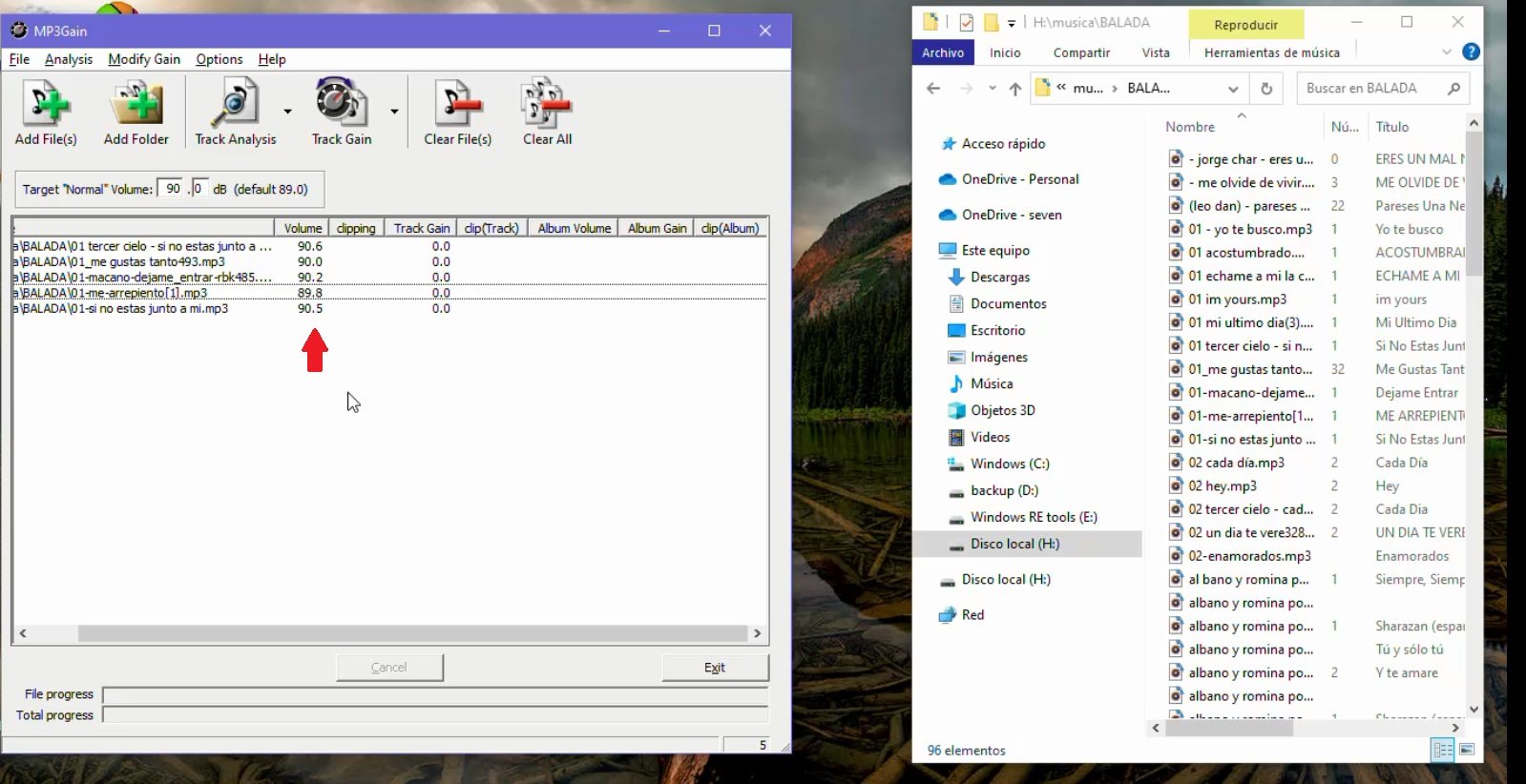This screenshot has height=784, width=1526.
Task: Open Objetos 3D in the sidebar
Action: point(1002,410)
